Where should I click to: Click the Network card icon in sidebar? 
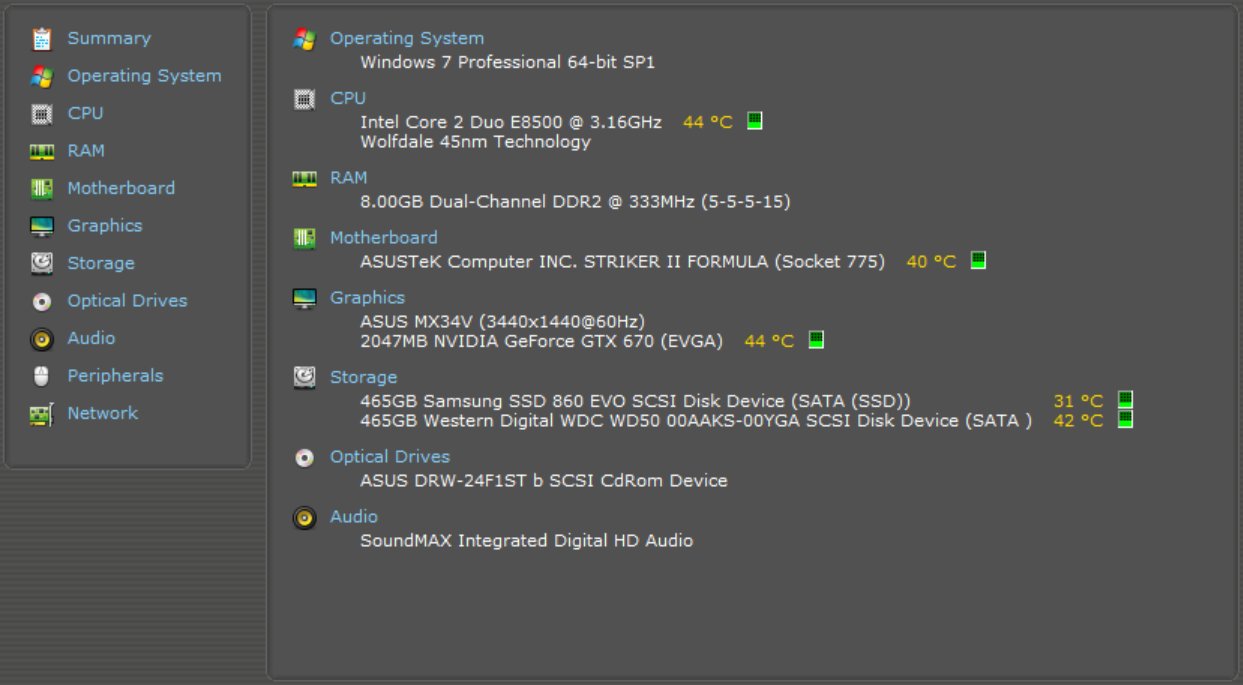pos(41,414)
